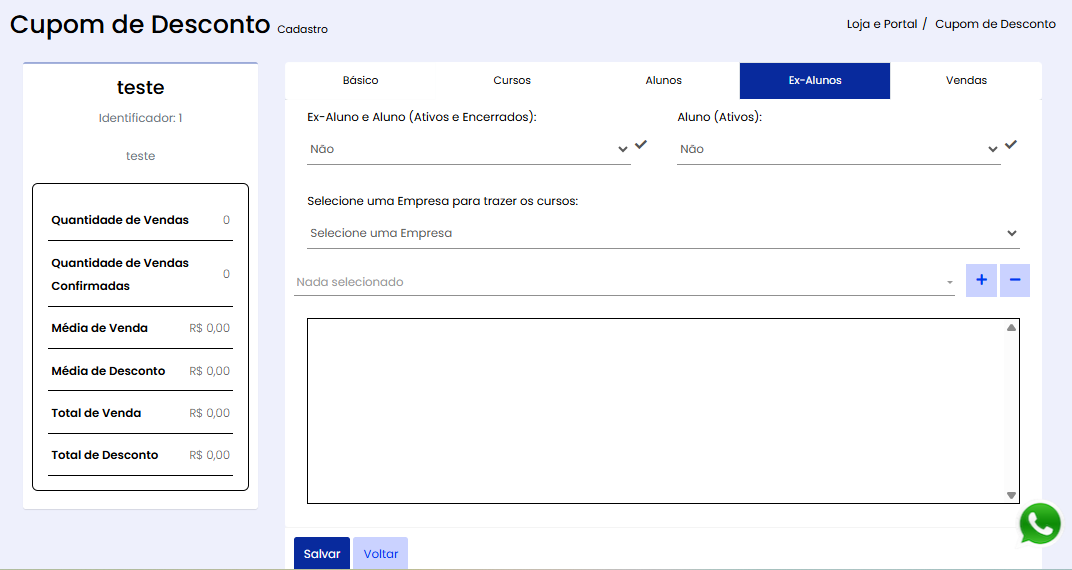Click inside the empty selected courses list box
The width and height of the screenshot is (1072, 570).
point(655,410)
